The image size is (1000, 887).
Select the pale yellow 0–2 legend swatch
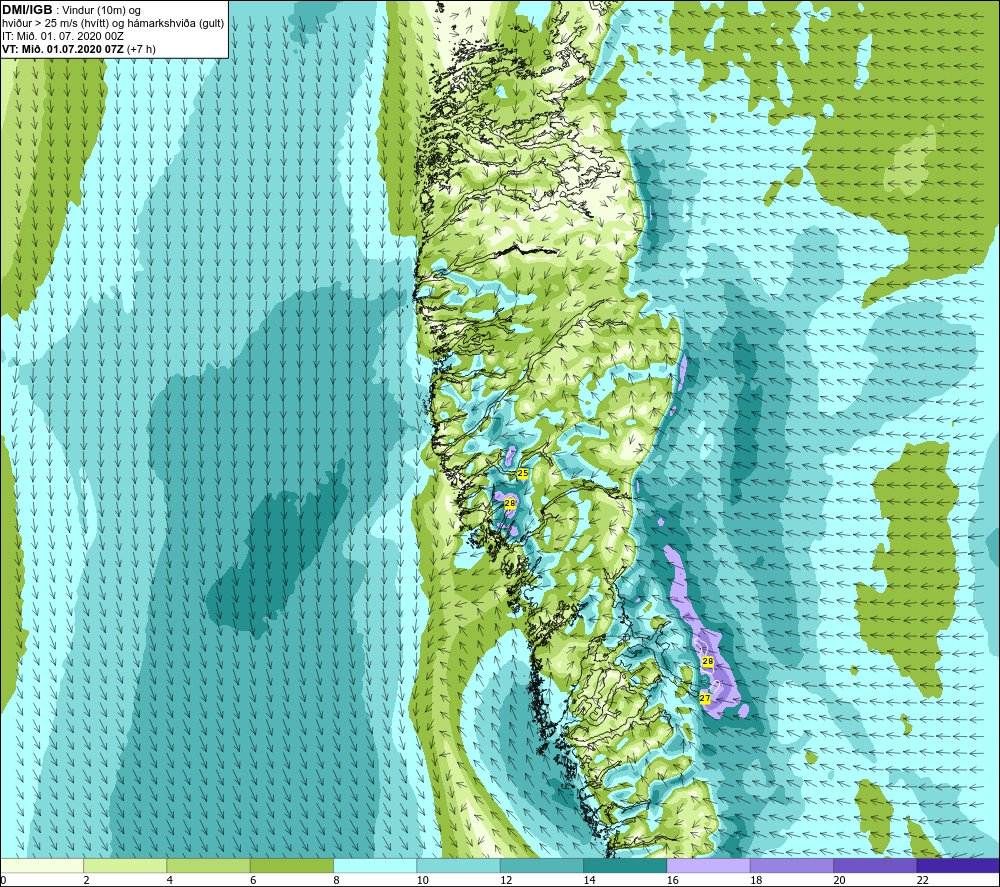click(42, 865)
